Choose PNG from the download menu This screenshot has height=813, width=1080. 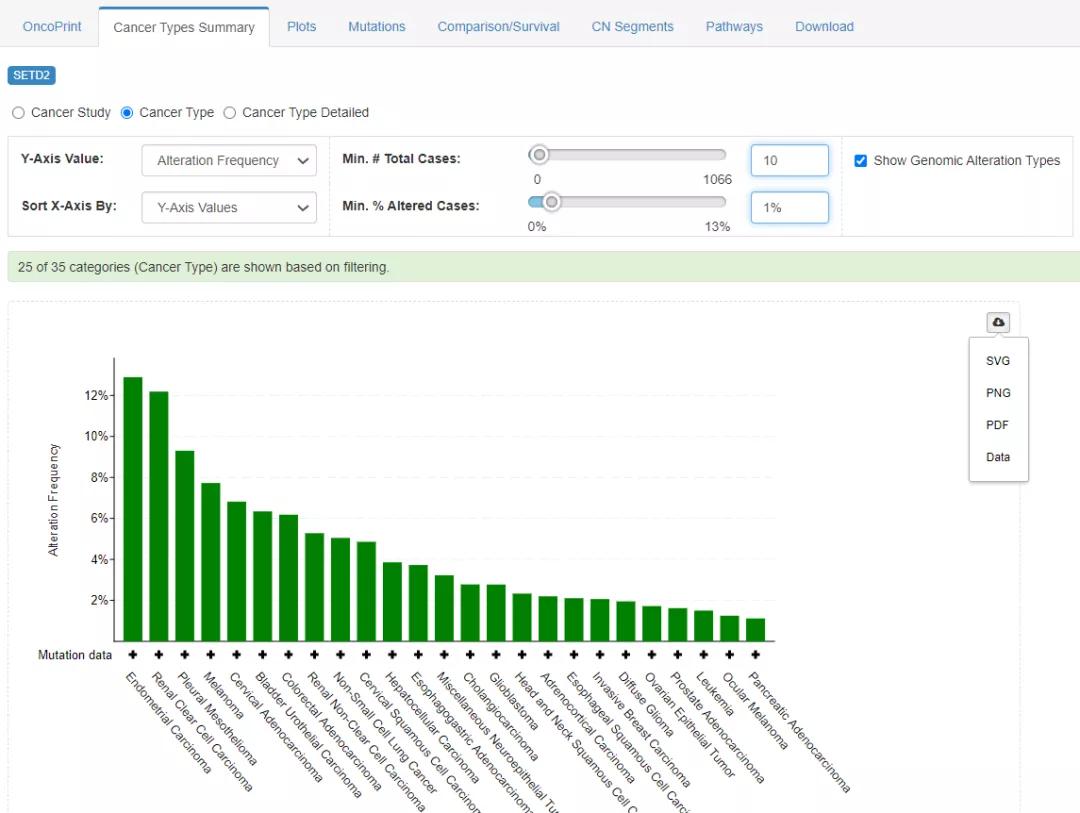[998, 393]
